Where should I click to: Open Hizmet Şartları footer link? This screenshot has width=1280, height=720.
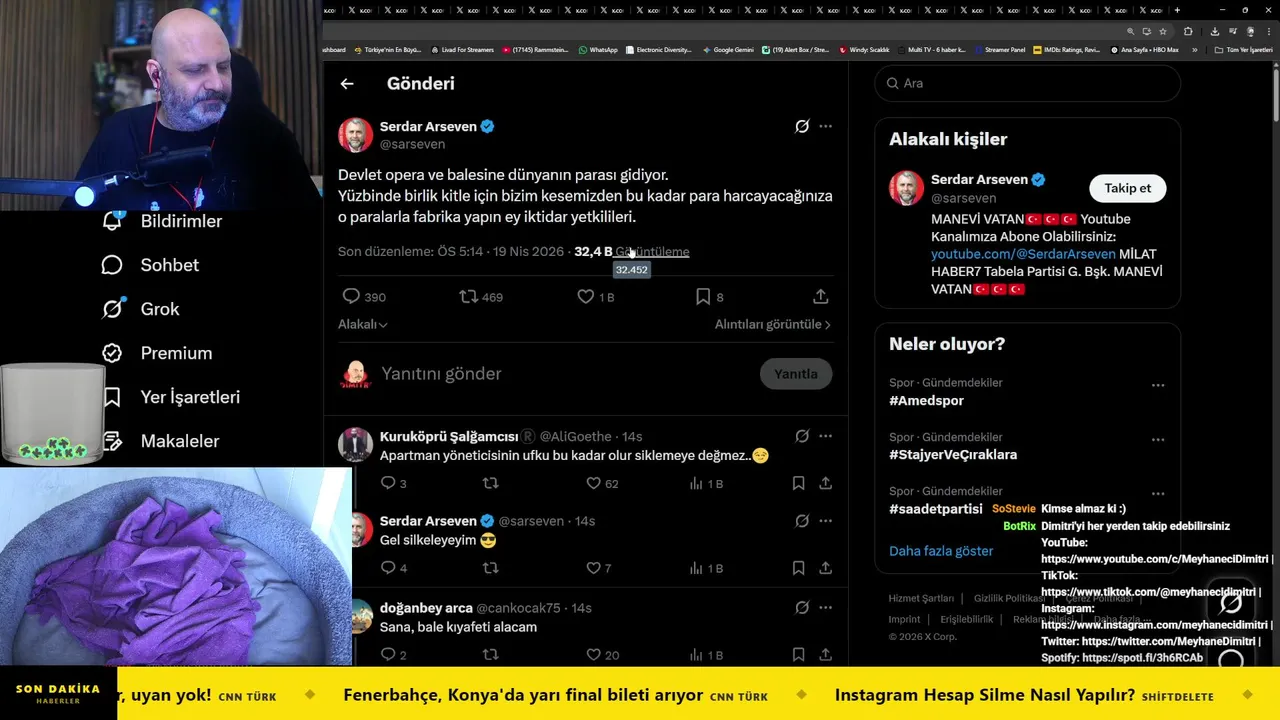(921, 599)
